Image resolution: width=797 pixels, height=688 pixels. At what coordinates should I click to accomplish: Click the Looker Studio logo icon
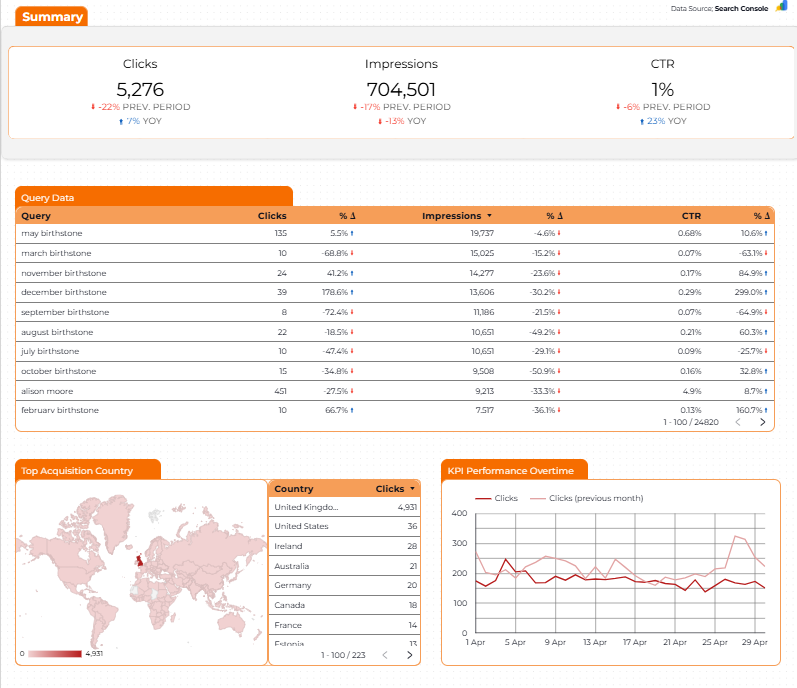click(782, 7)
